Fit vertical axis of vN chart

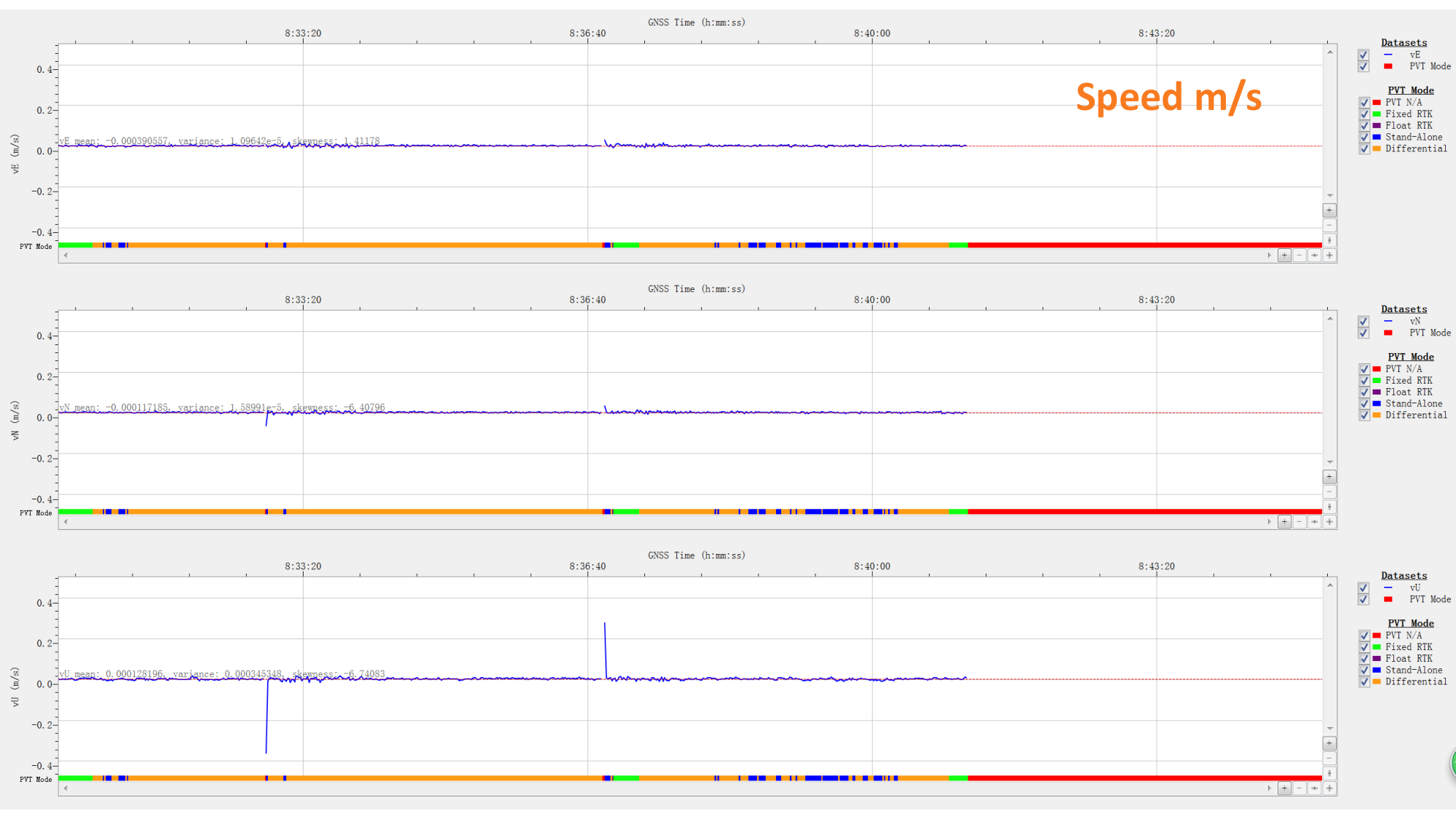coord(1329,507)
